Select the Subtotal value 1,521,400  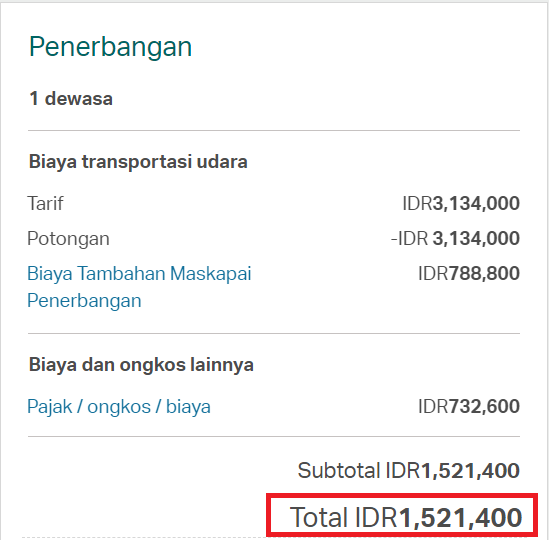470,470
